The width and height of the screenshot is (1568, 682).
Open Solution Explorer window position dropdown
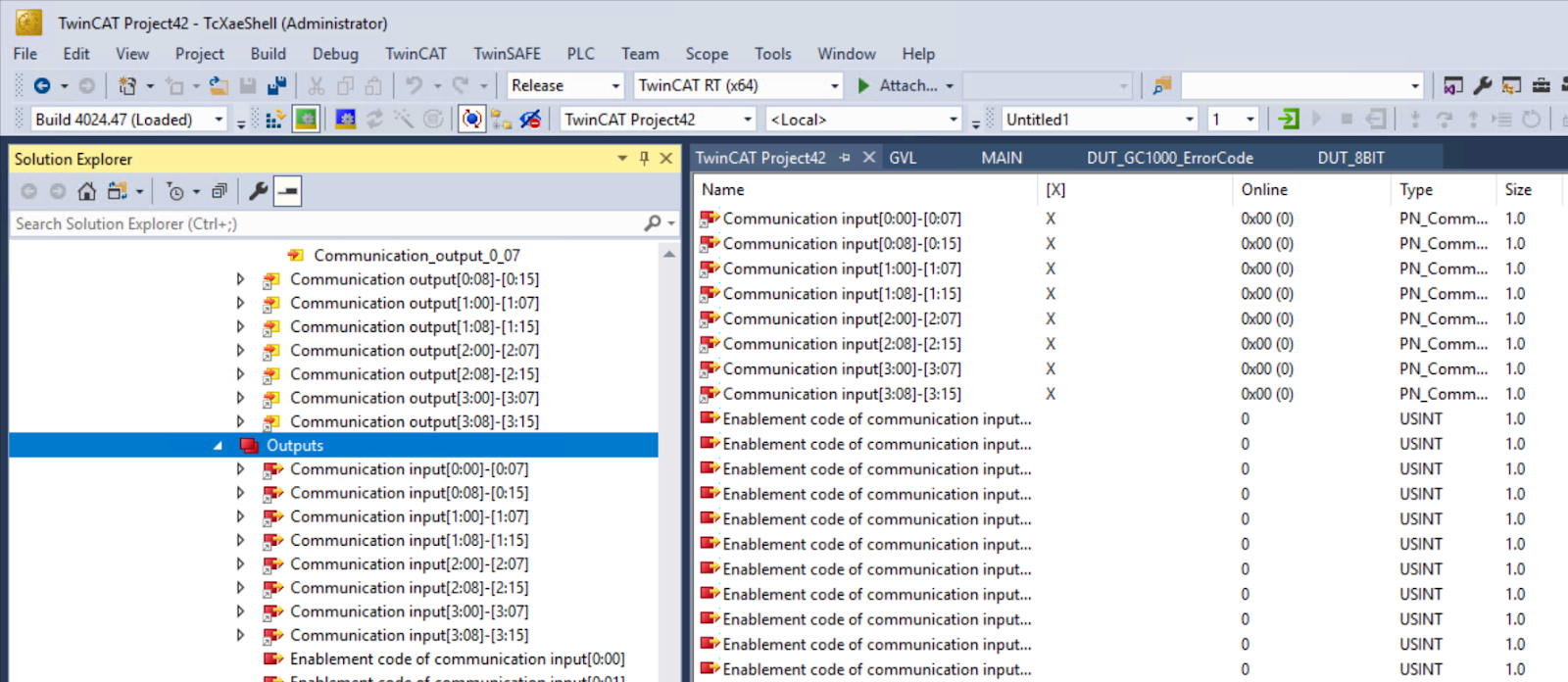(622, 158)
